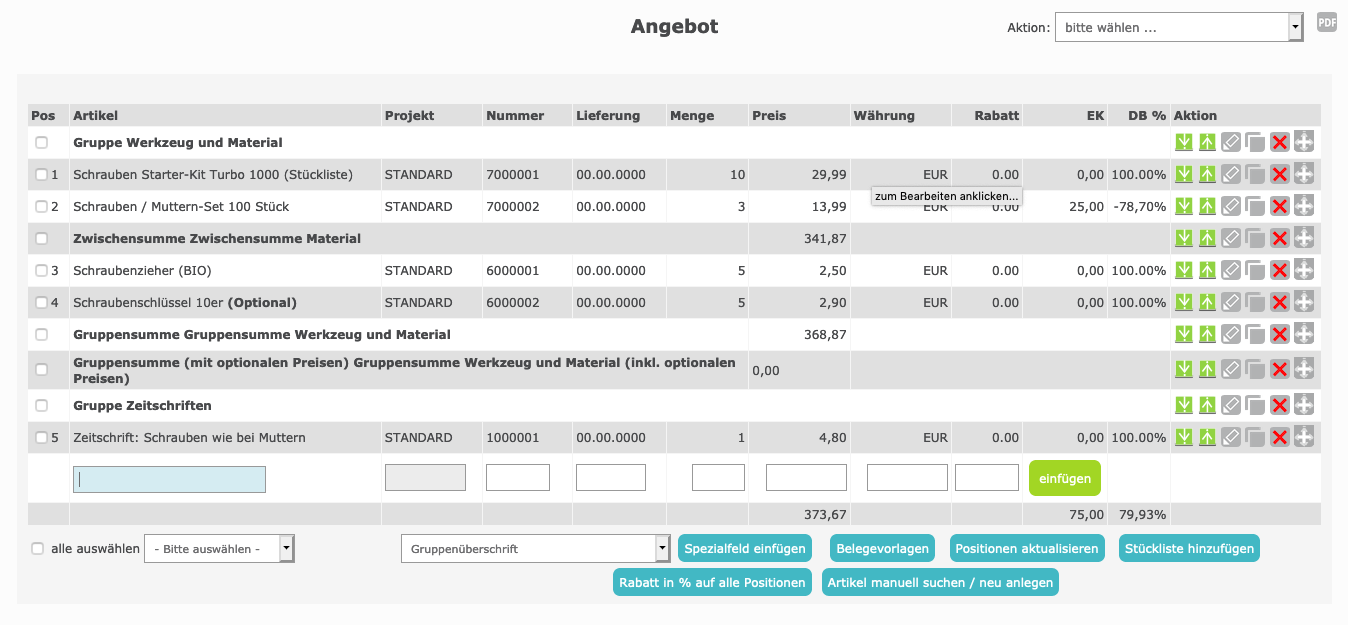Tick the checkbox for position 1
This screenshot has height=625, width=1348.
coord(41,175)
